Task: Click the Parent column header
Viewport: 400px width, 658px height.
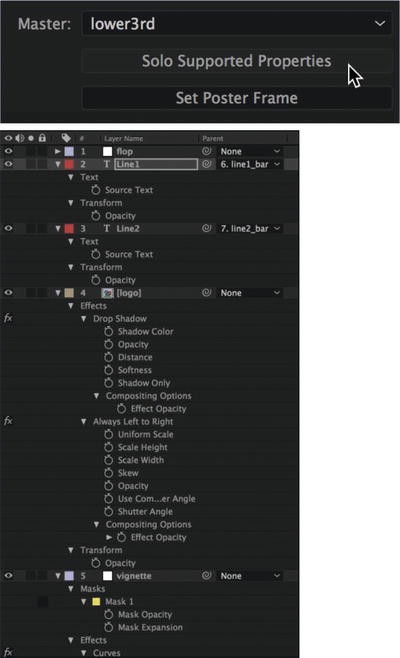Action: [213, 138]
